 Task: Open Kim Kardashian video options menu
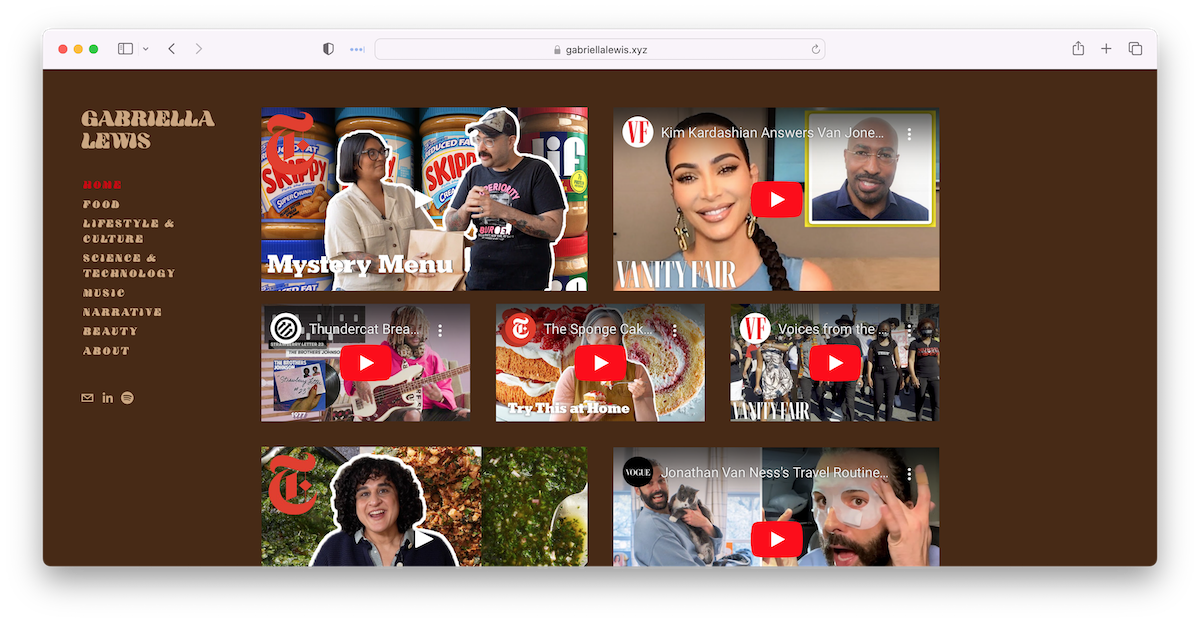(x=909, y=133)
